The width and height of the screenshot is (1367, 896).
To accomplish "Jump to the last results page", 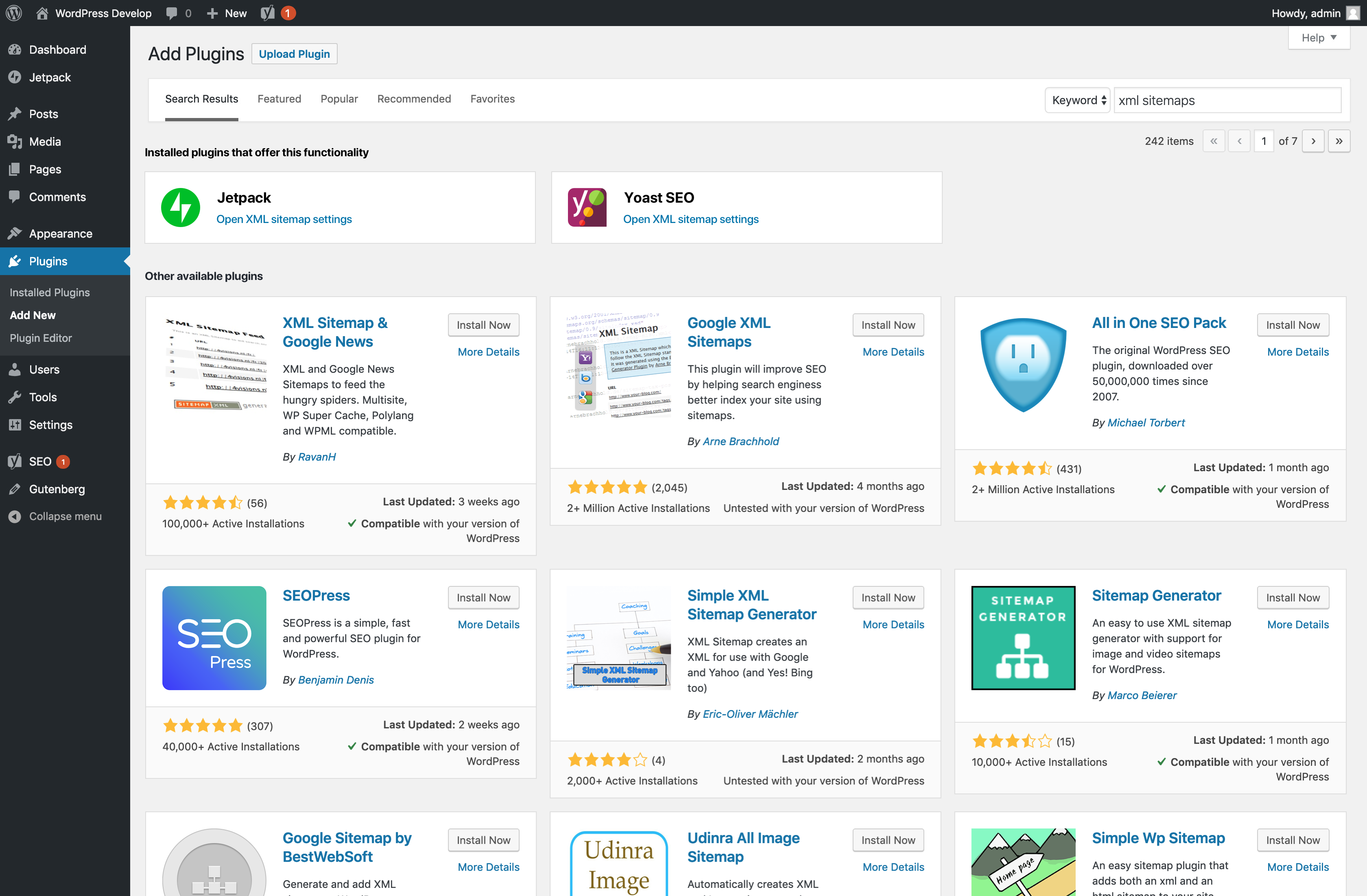I will pos(1339,141).
